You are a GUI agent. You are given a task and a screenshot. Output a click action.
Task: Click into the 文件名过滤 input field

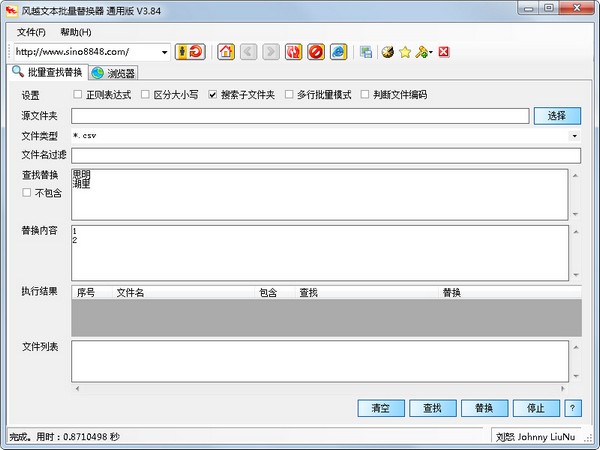tap(325, 155)
